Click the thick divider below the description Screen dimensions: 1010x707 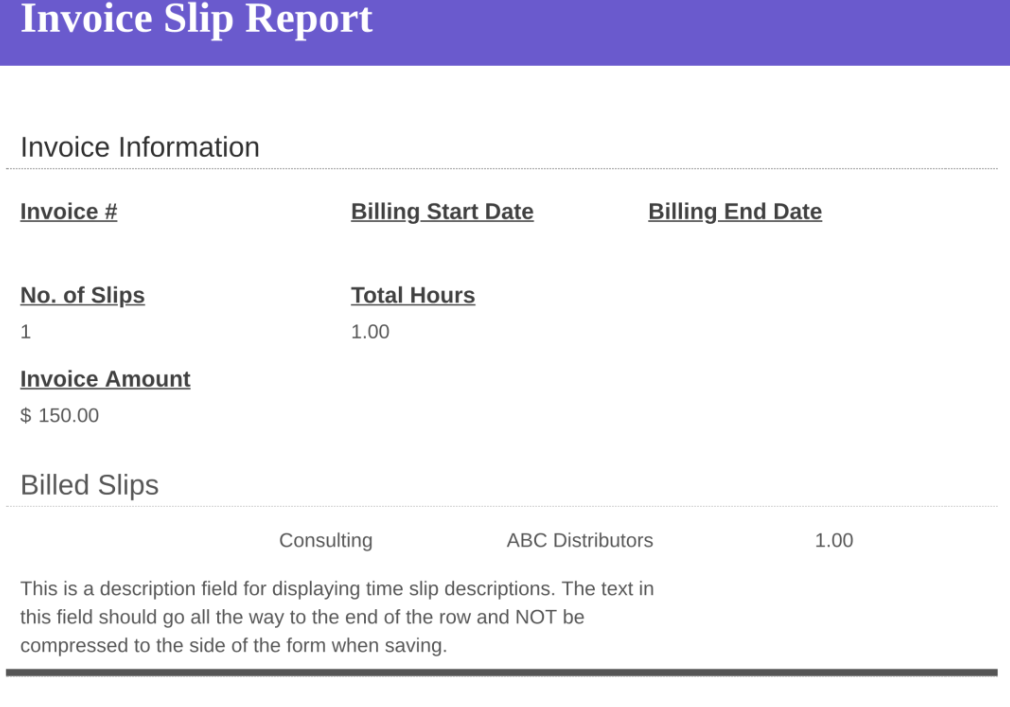(x=502, y=673)
